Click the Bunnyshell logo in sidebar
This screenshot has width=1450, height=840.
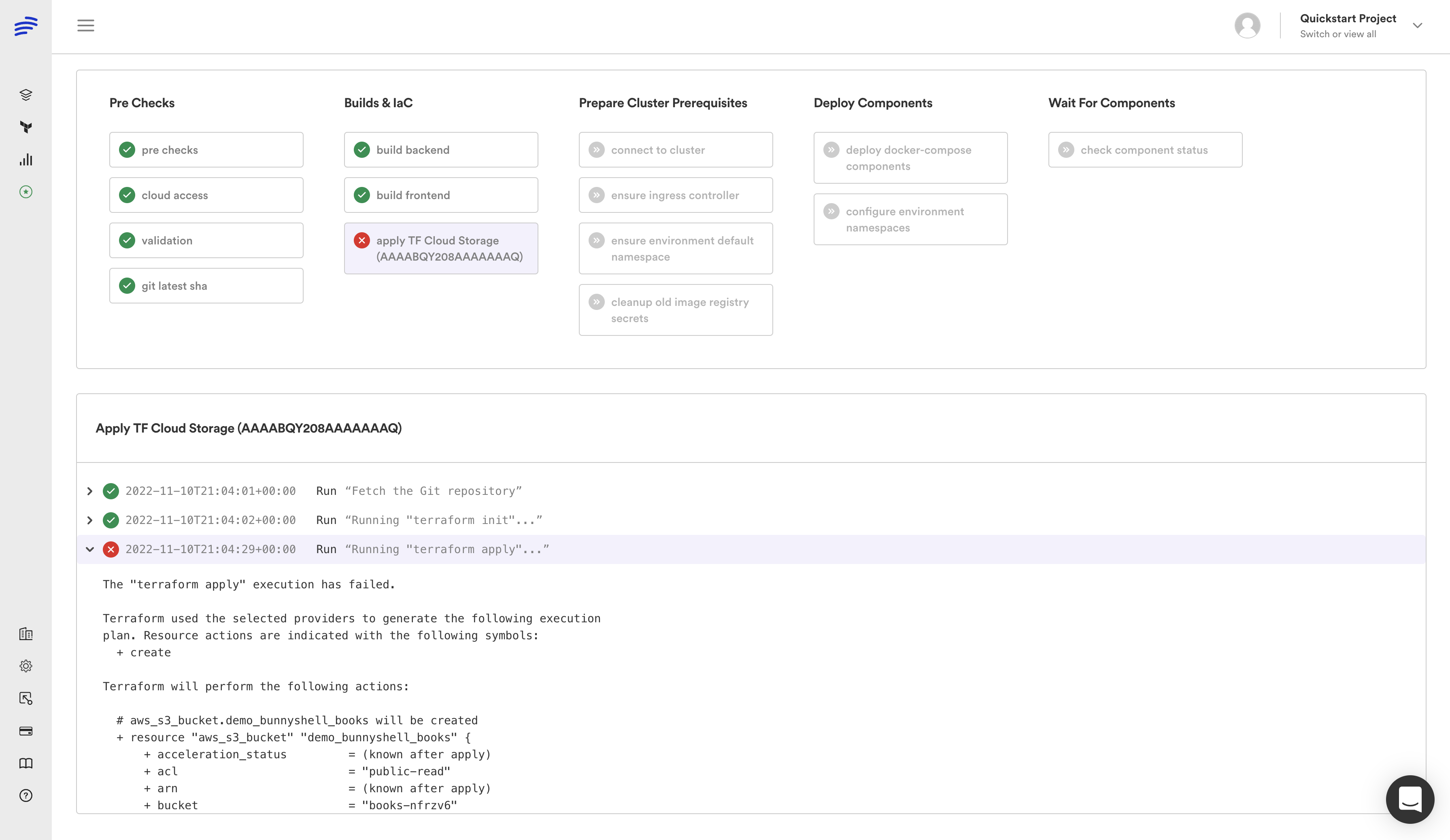pos(26,26)
